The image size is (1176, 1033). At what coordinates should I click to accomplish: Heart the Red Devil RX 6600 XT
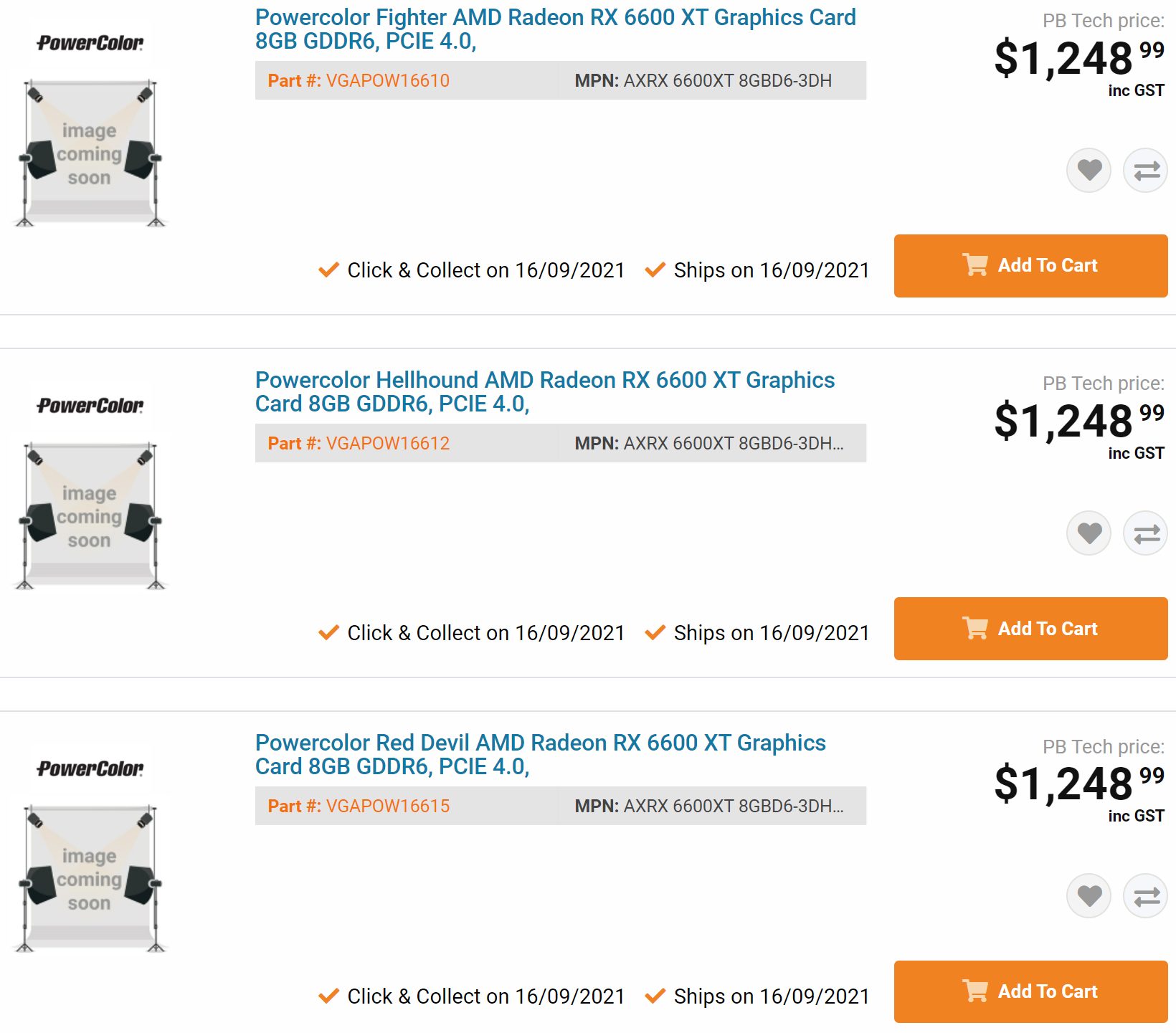pos(1089,896)
